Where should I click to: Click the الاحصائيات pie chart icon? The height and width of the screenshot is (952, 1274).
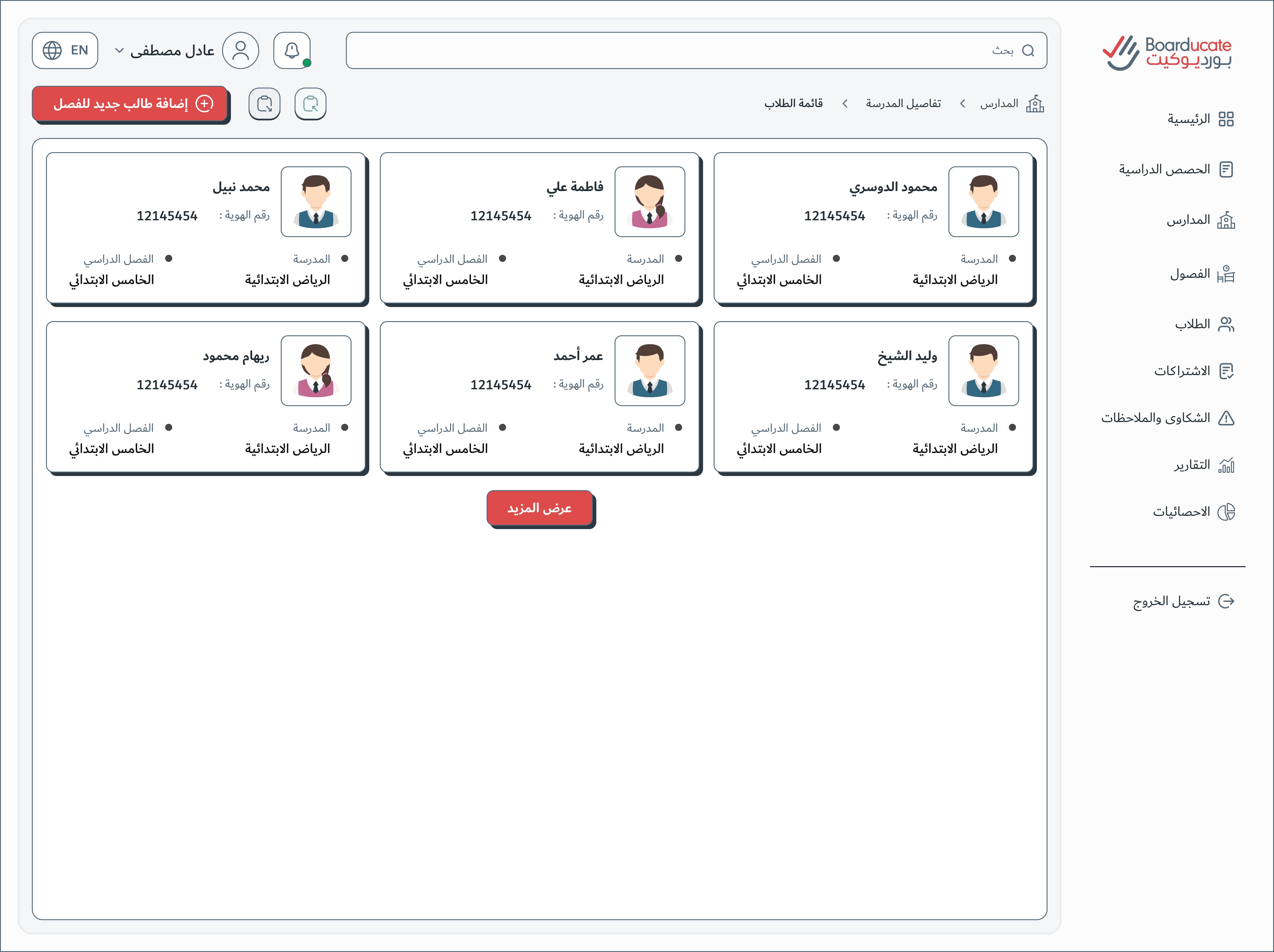point(1226,511)
